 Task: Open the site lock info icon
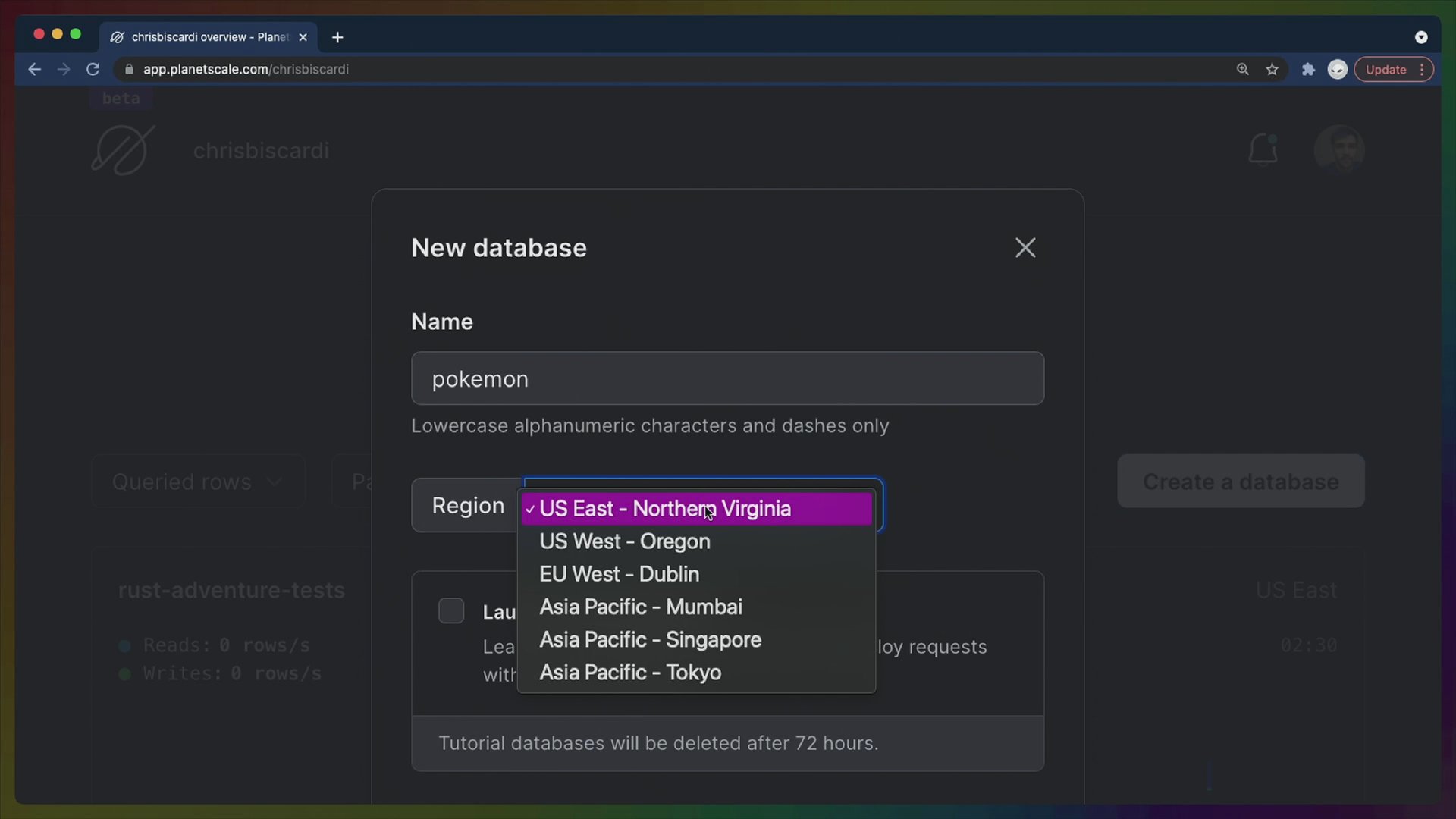click(x=129, y=69)
